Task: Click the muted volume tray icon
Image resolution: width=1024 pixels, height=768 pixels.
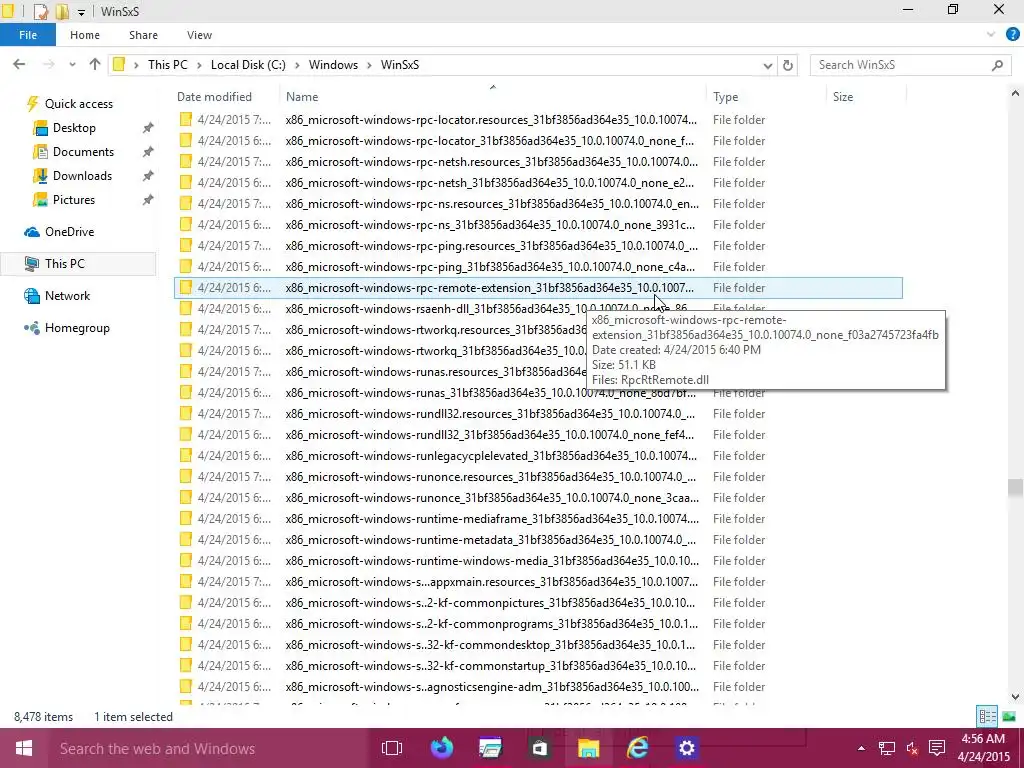Action: pos(912,748)
